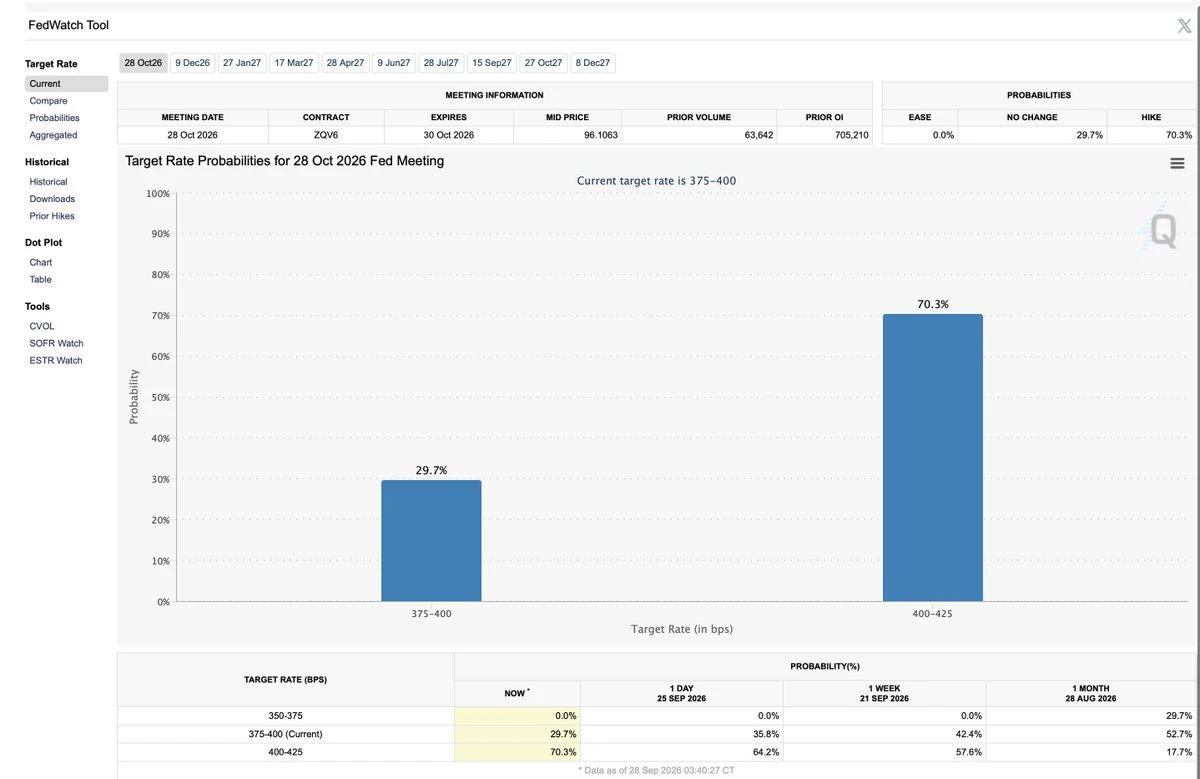Select the 28 Jul27 meeting tab
The height and width of the screenshot is (779, 1200).
click(441, 63)
